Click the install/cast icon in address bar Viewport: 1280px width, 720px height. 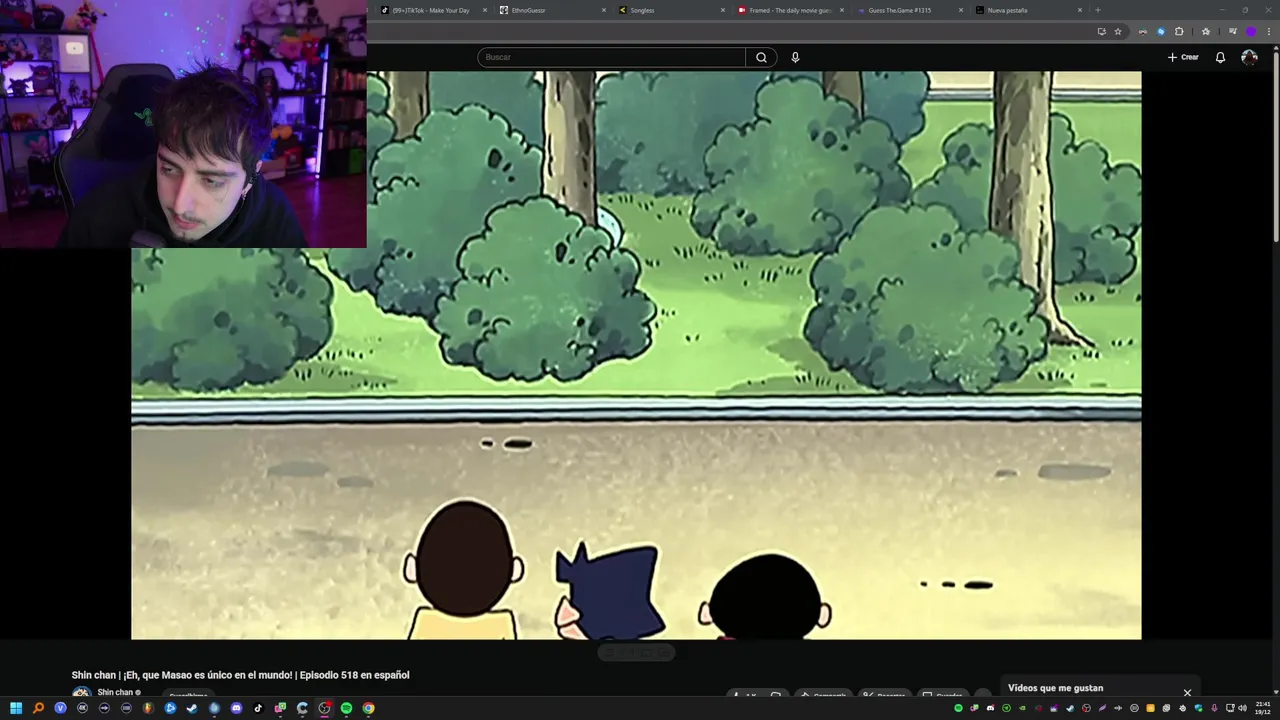(x=1101, y=31)
